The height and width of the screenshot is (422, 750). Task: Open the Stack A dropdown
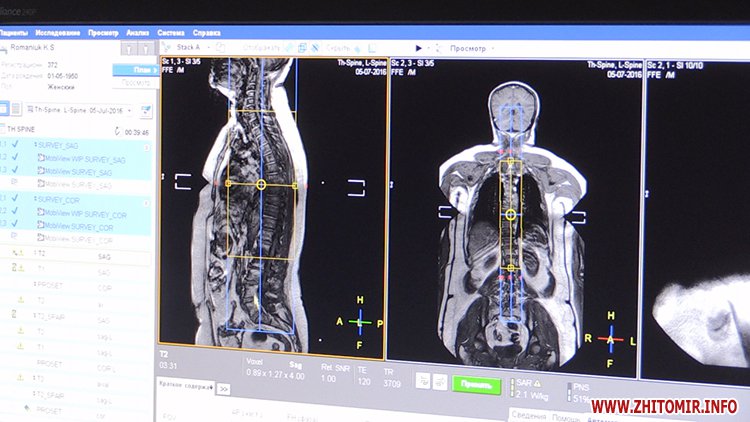[193, 47]
